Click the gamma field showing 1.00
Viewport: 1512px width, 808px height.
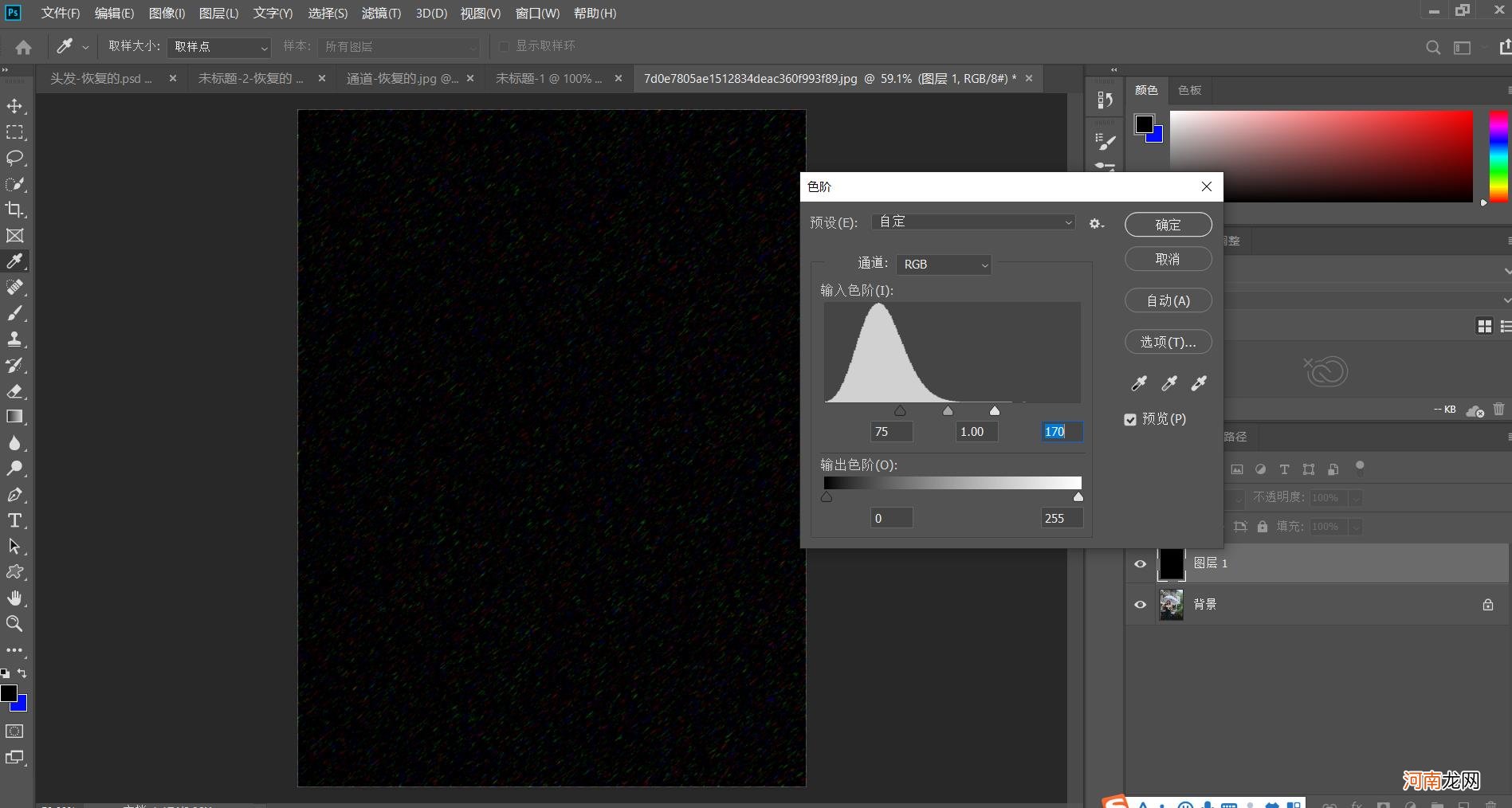coord(976,431)
